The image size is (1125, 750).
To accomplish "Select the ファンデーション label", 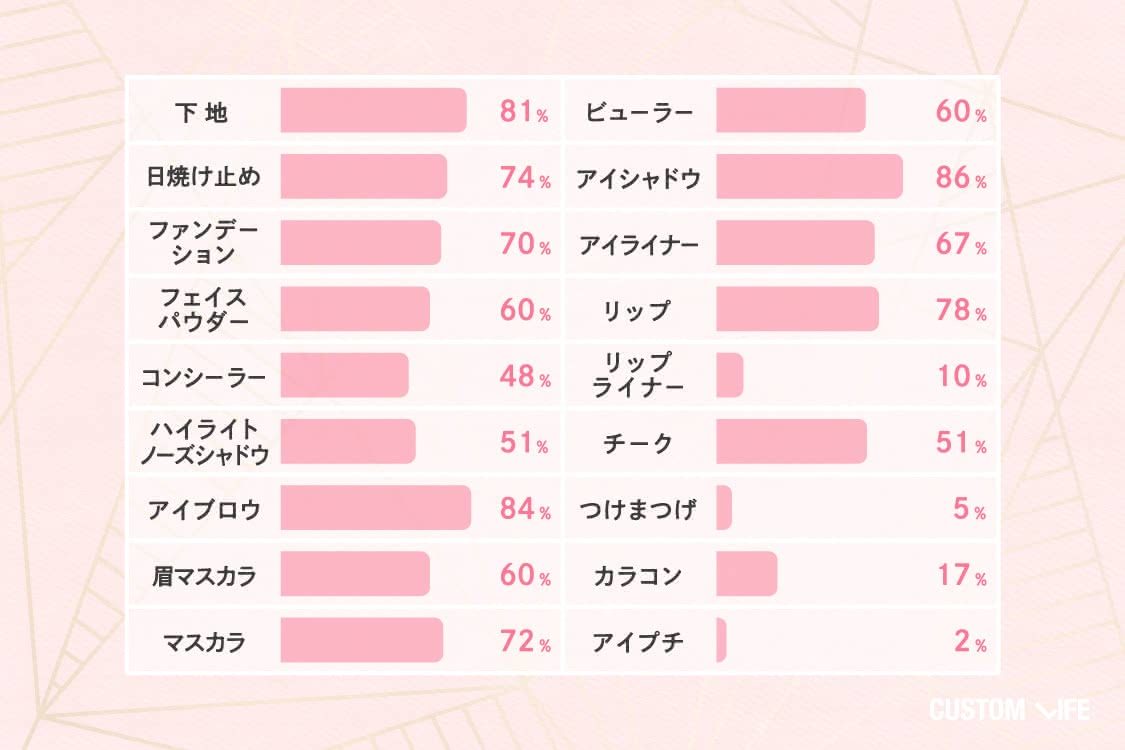I will point(203,243).
